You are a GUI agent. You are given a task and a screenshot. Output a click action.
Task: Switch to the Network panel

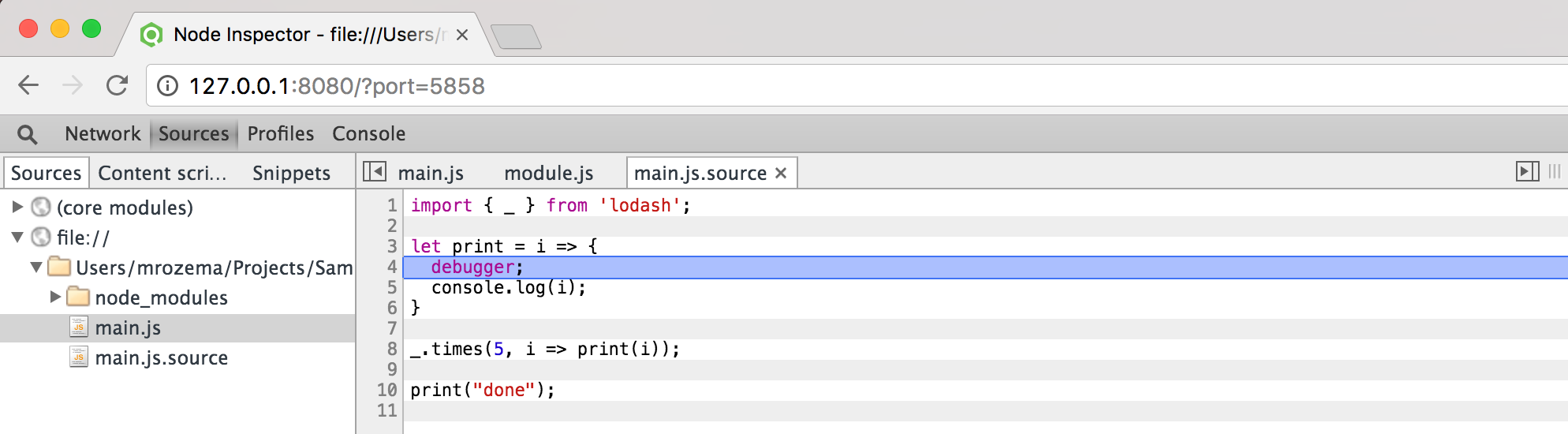[103, 133]
